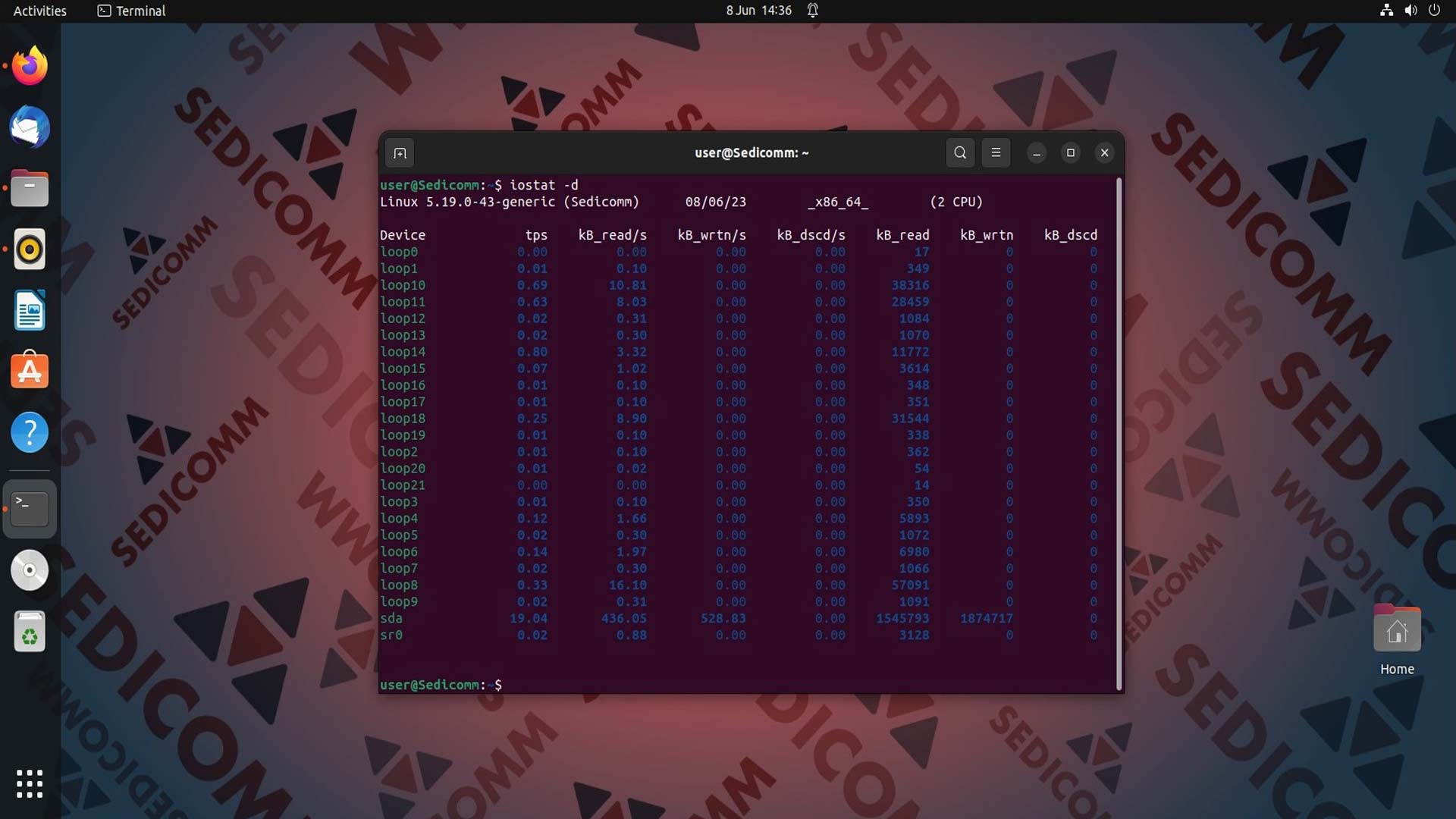Click the 16.10 read rate value

(x=628, y=585)
